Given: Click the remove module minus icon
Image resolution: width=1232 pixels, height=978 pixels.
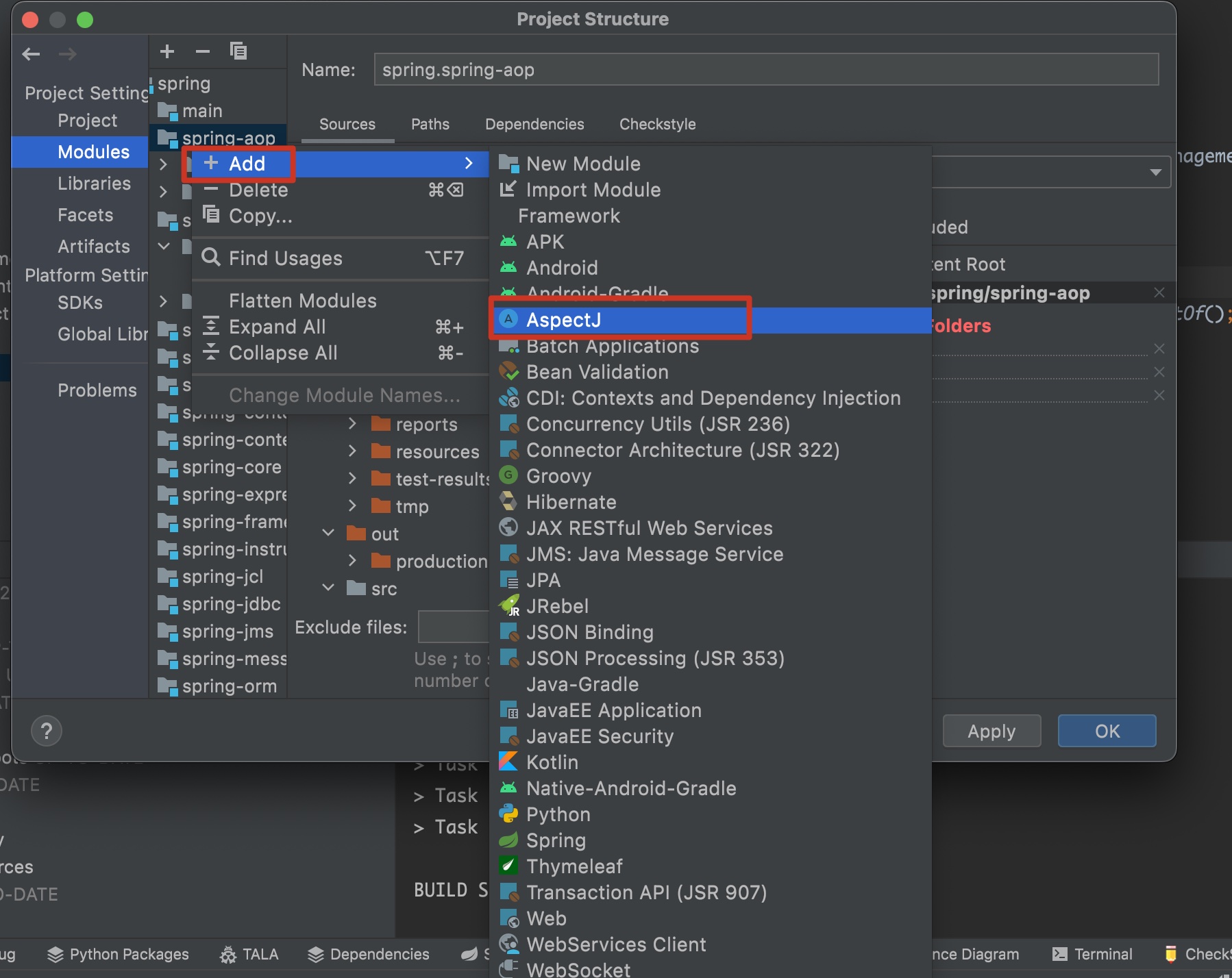Looking at the screenshot, I should [203, 51].
